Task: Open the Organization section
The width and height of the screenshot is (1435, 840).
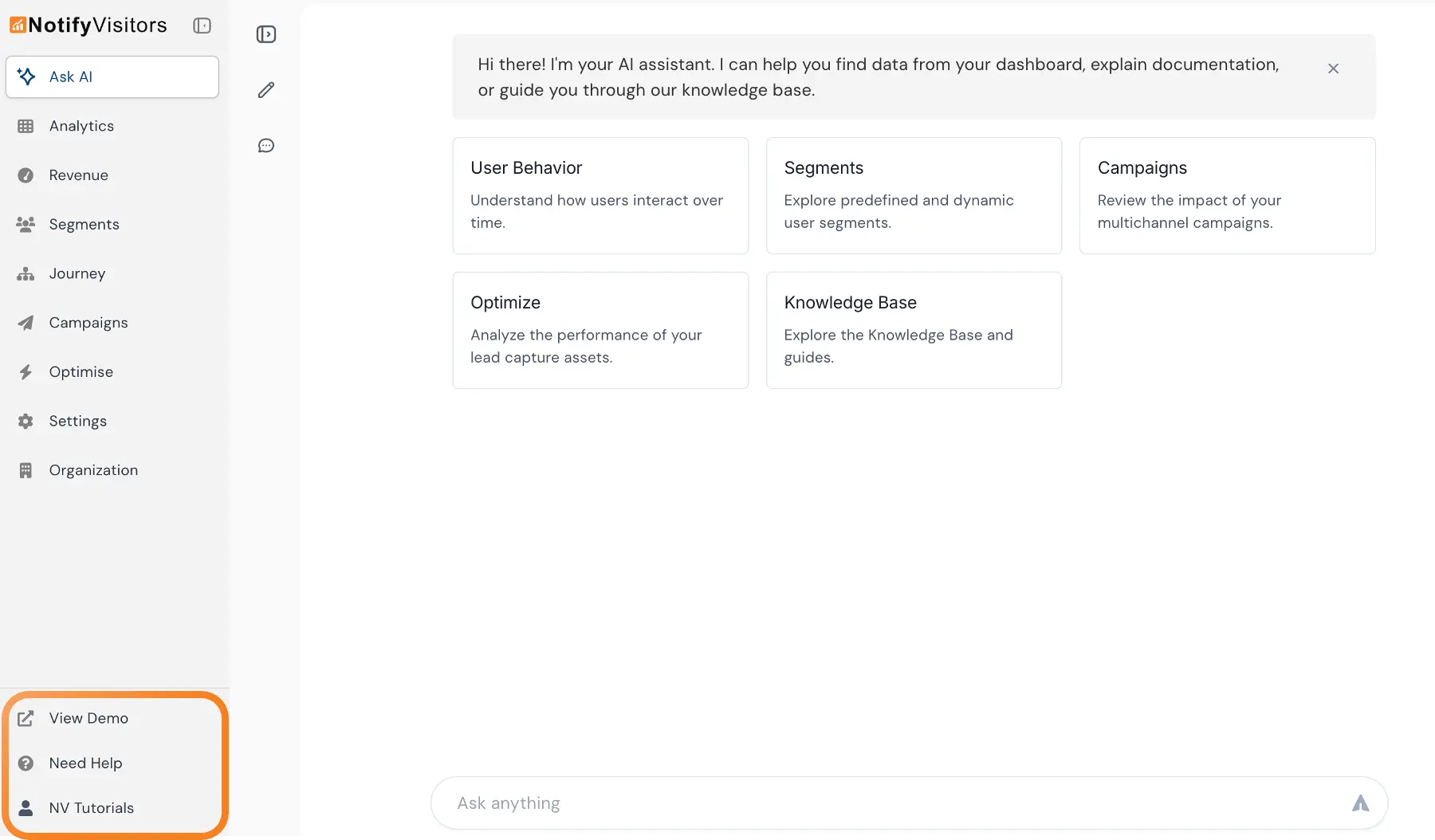Action: [x=93, y=470]
